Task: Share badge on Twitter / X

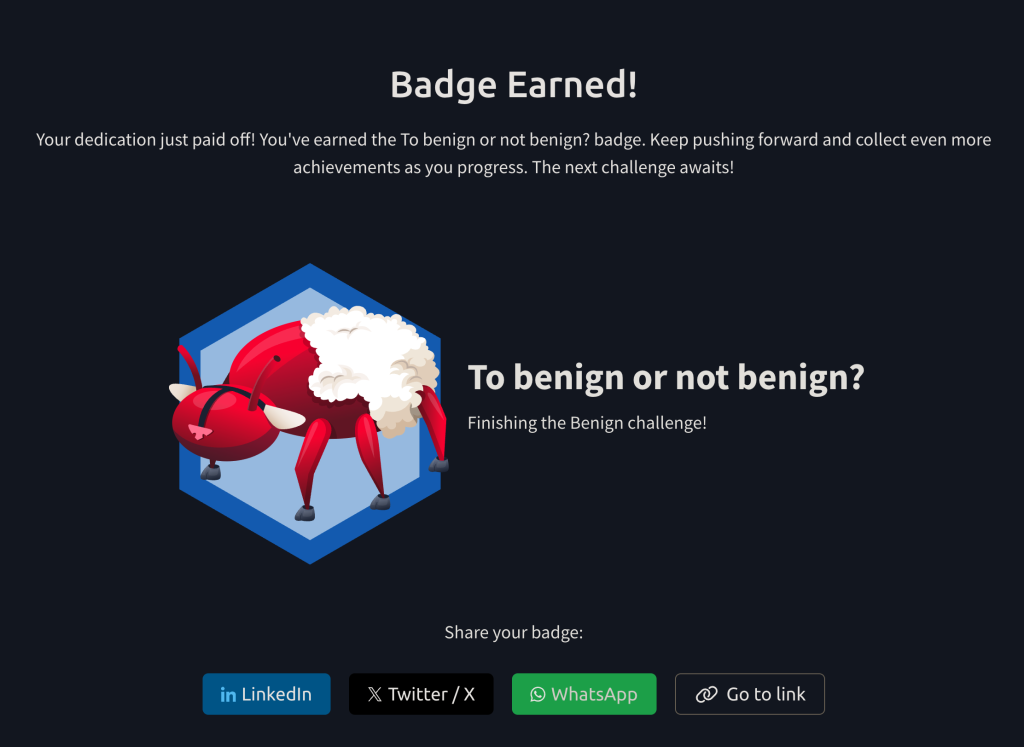Action: (x=421, y=694)
